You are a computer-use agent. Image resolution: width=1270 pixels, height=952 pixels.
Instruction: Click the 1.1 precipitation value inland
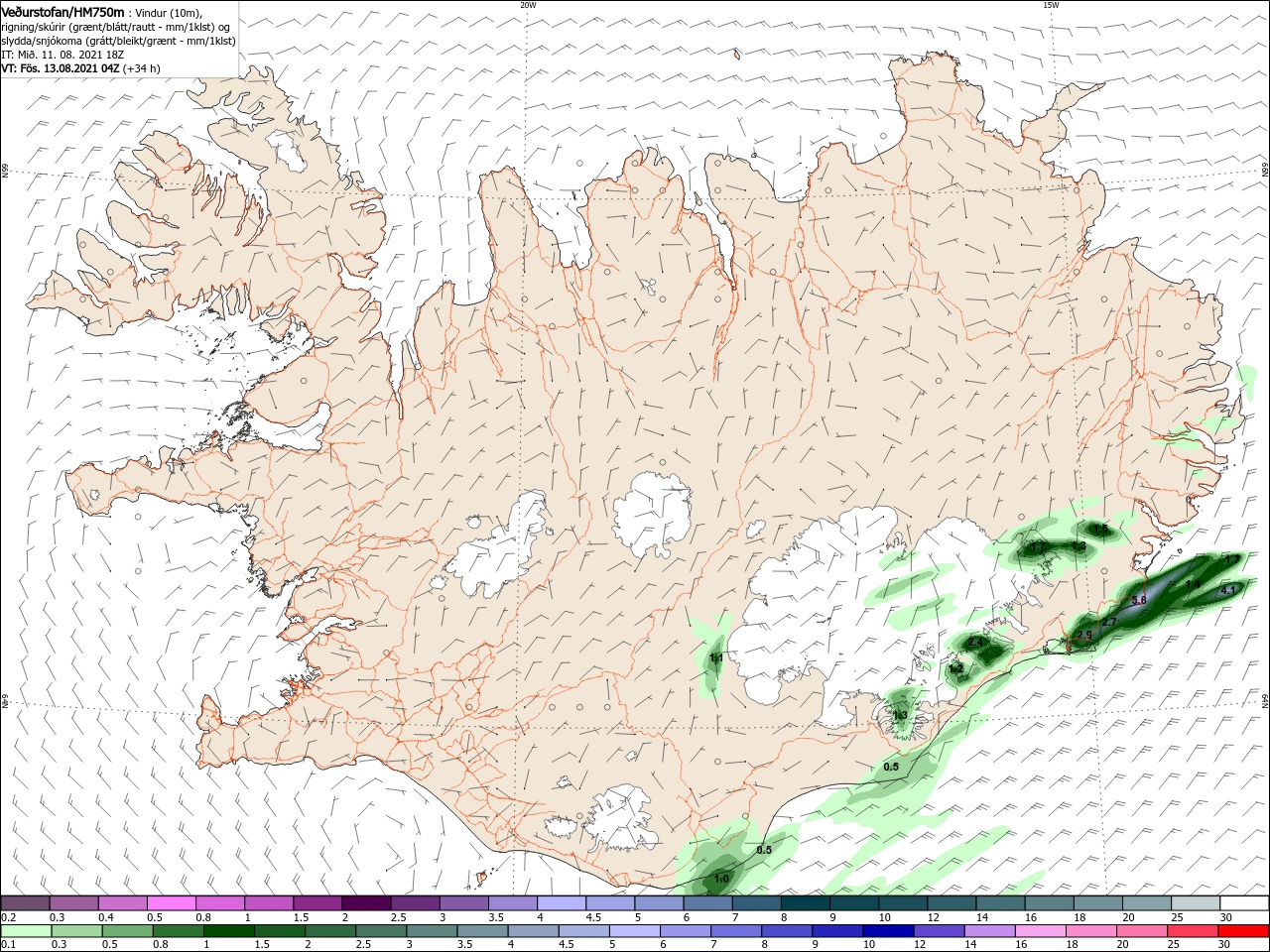pos(716,657)
